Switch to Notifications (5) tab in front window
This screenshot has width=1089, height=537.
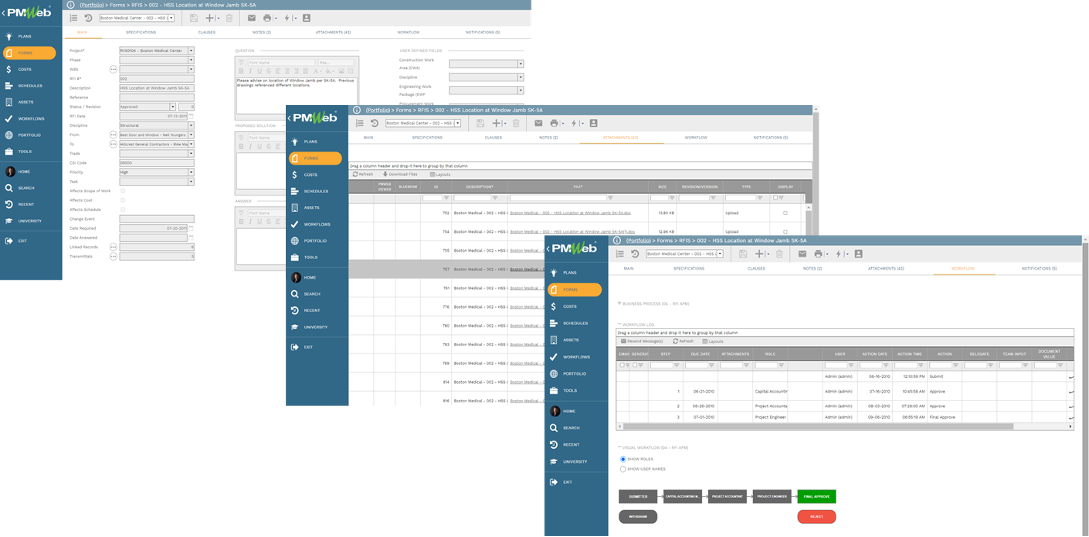pyautogui.click(x=1039, y=268)
